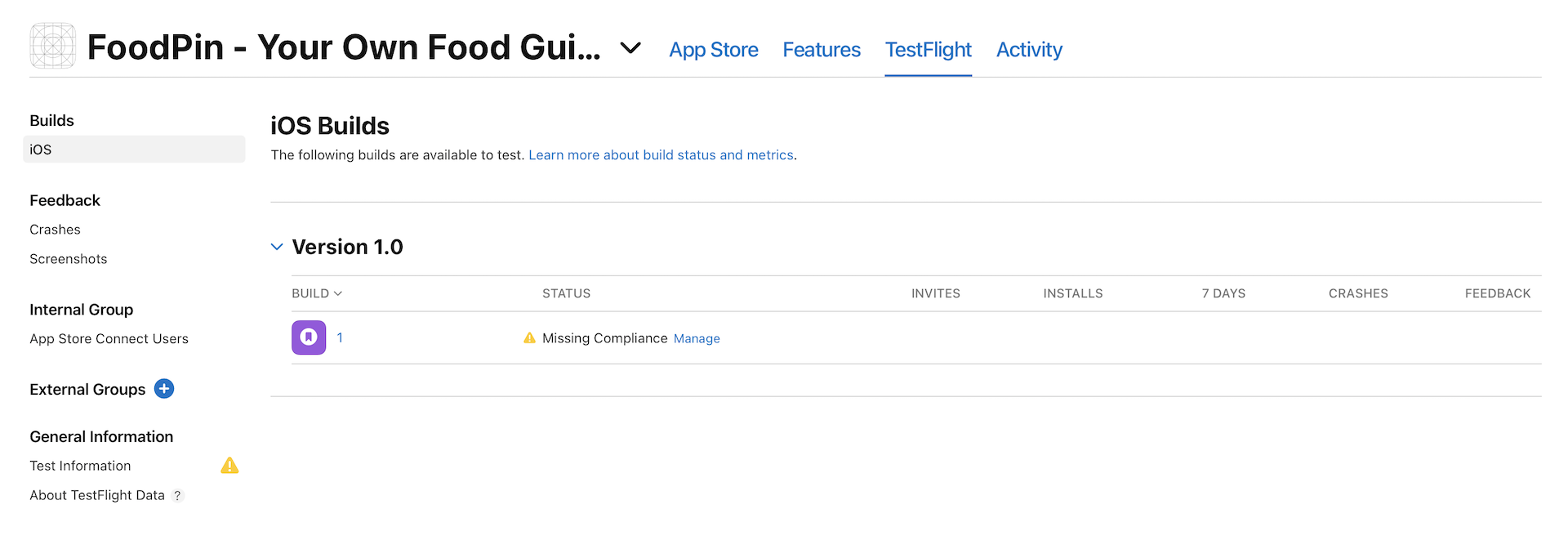Viewport: 1568px width, 545px height.
Task: Click the CRASHES column header
Action: (1358, 293)
